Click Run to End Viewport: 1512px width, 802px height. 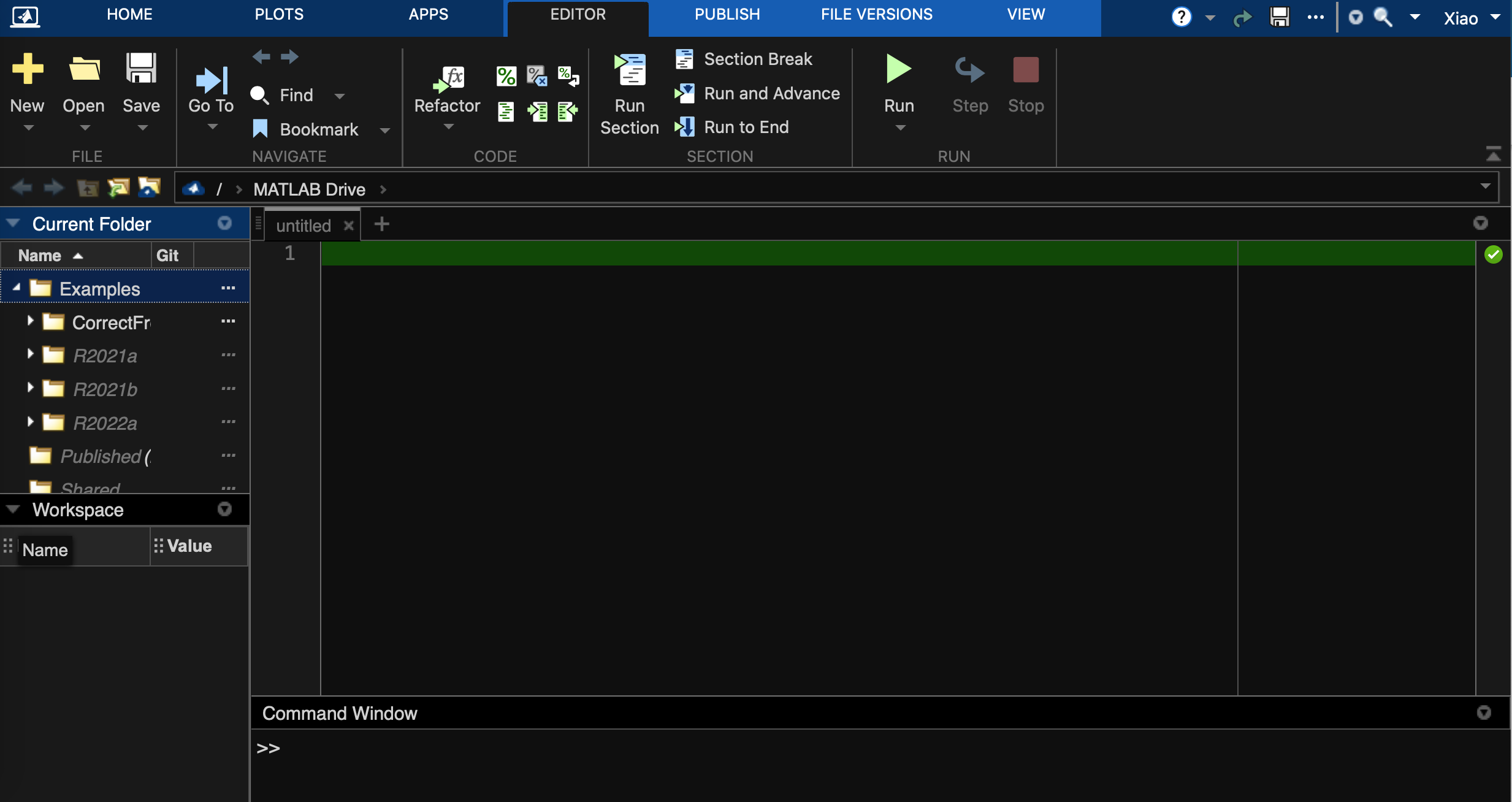731,127
